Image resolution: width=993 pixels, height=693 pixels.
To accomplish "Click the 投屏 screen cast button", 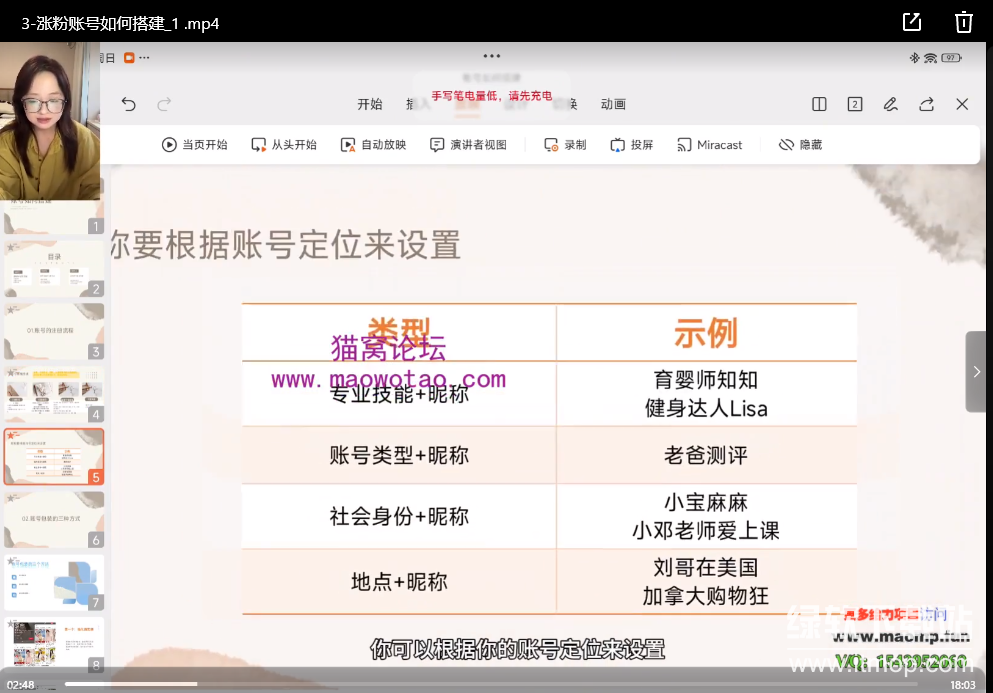I will [632, 145].
